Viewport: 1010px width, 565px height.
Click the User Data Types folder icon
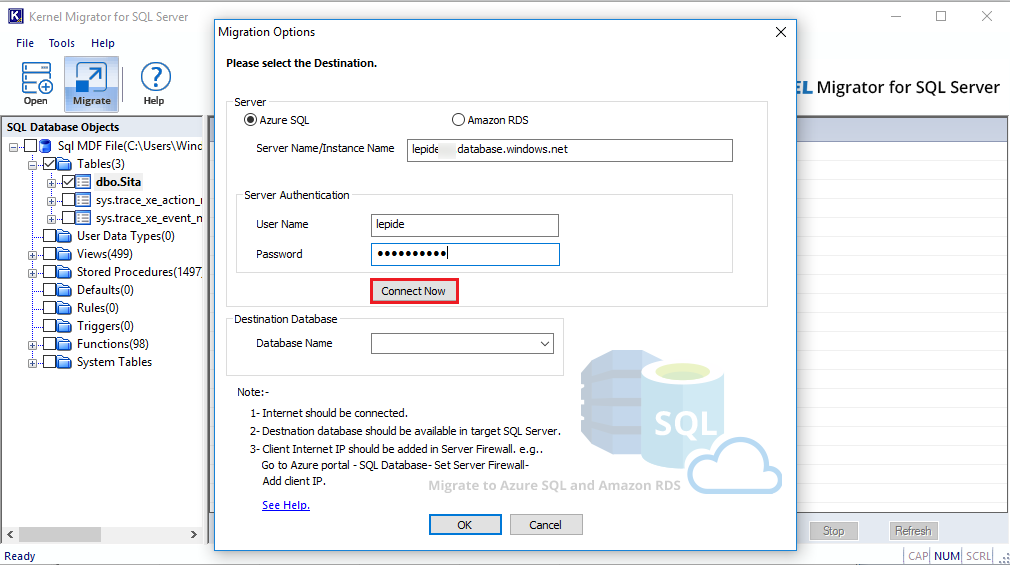point(64,236)
